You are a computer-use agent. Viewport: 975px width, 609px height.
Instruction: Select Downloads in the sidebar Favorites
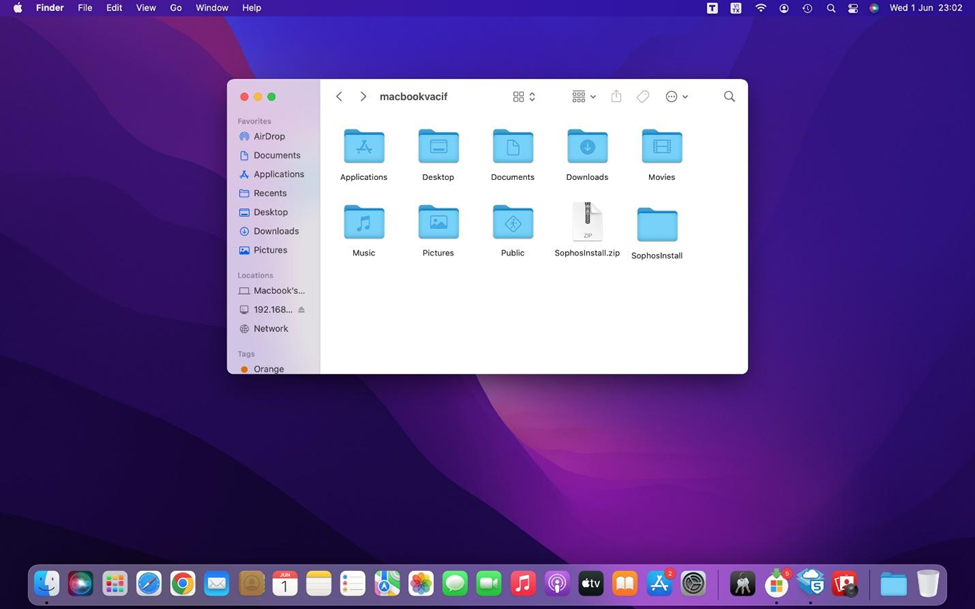point(274,231)
